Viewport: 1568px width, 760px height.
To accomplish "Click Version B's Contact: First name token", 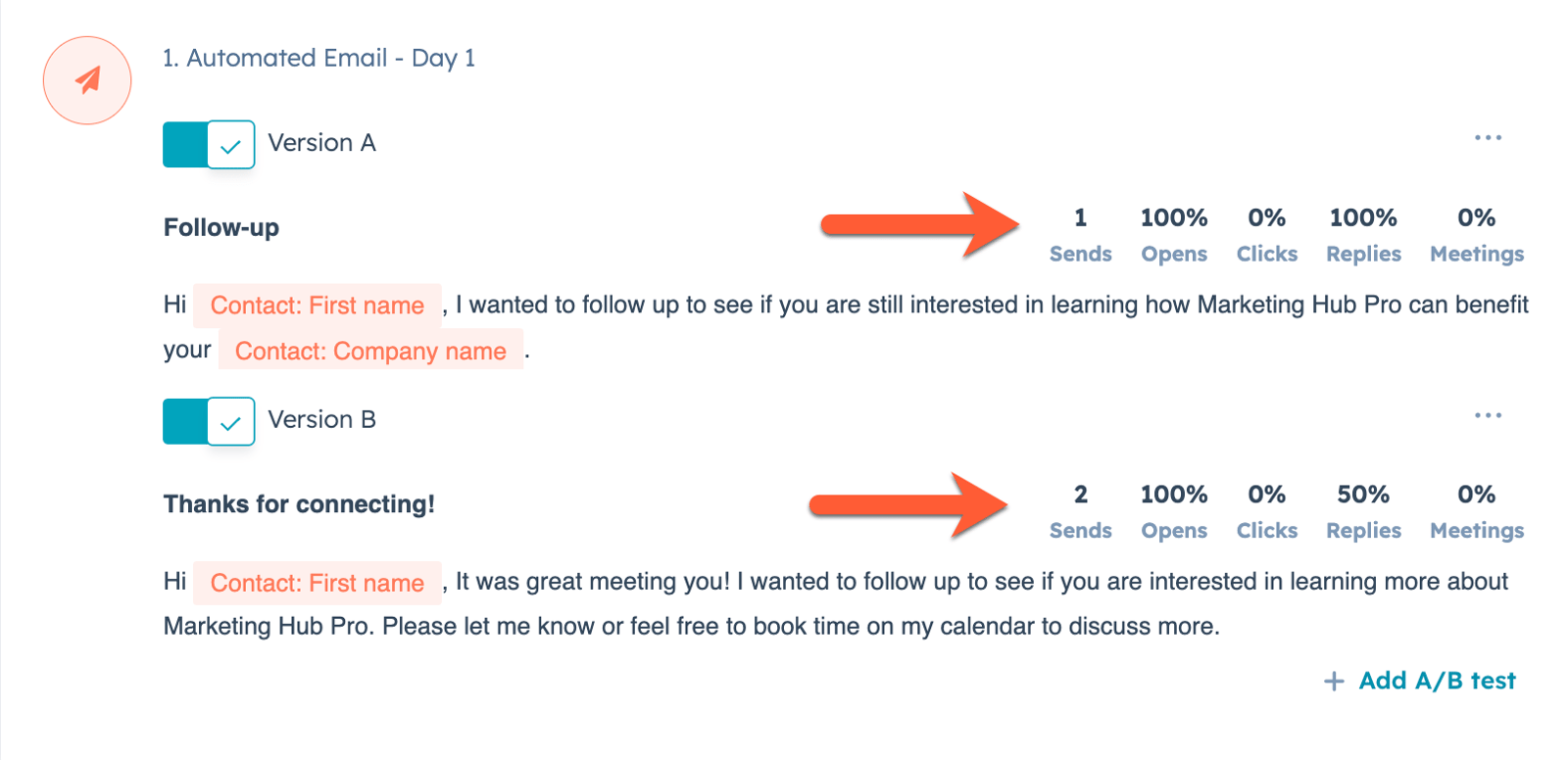I will (317, 583).
